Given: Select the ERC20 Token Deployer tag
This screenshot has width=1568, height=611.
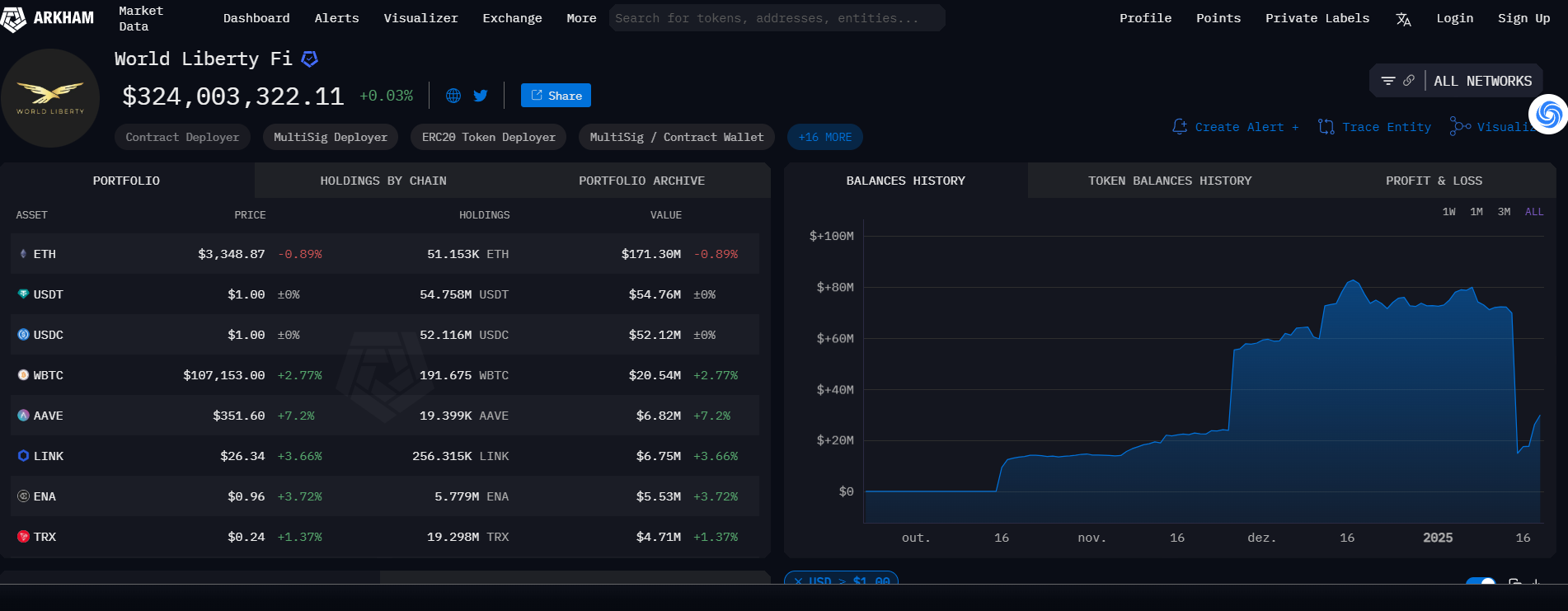Looking at the screenshot, I should pos(489,137).
